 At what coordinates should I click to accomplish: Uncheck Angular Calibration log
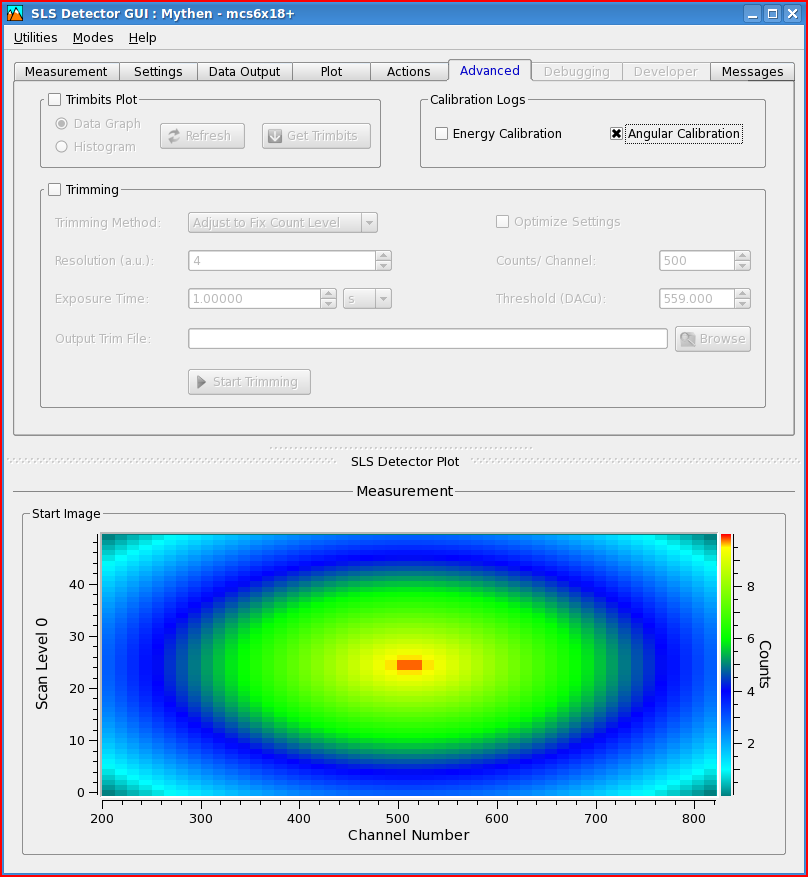click(x=617, y=134)
